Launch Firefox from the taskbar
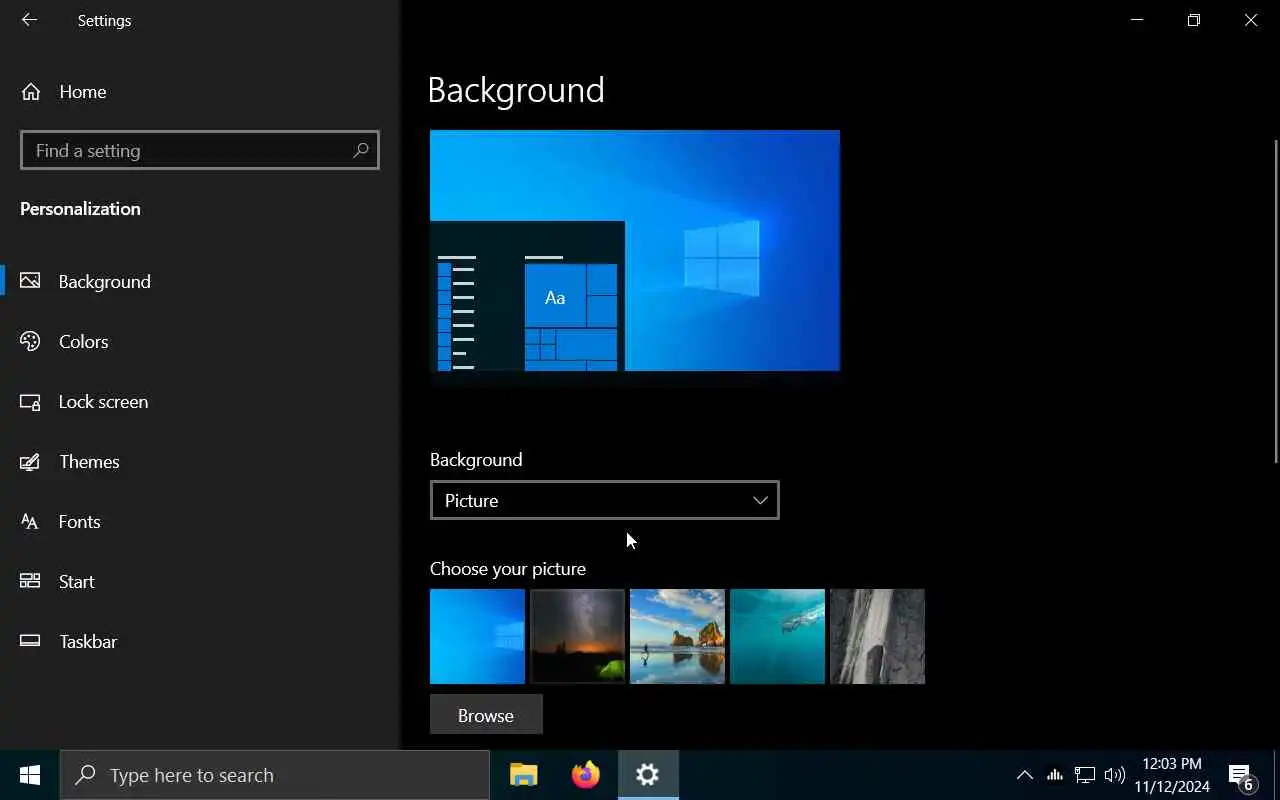The height and width of the screenshot is (800, 1280). [586, 775]
